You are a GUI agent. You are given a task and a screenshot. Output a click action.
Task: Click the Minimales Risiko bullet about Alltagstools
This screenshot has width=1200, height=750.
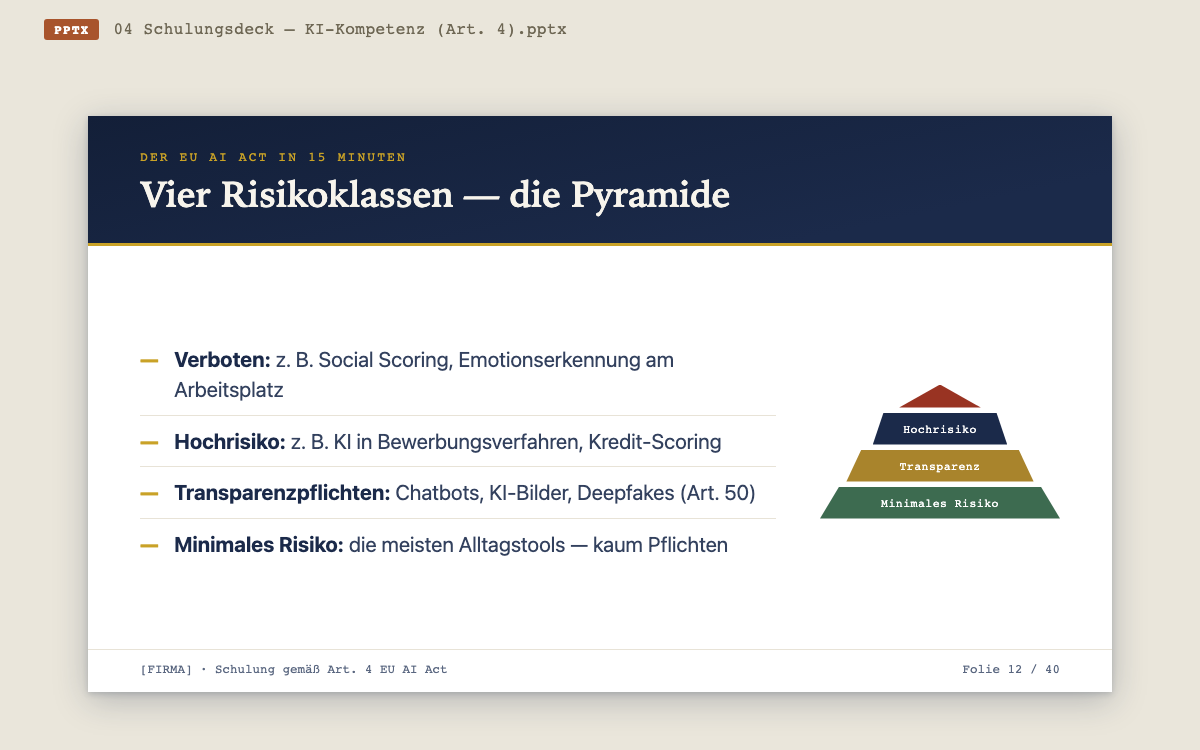point(458,545)
